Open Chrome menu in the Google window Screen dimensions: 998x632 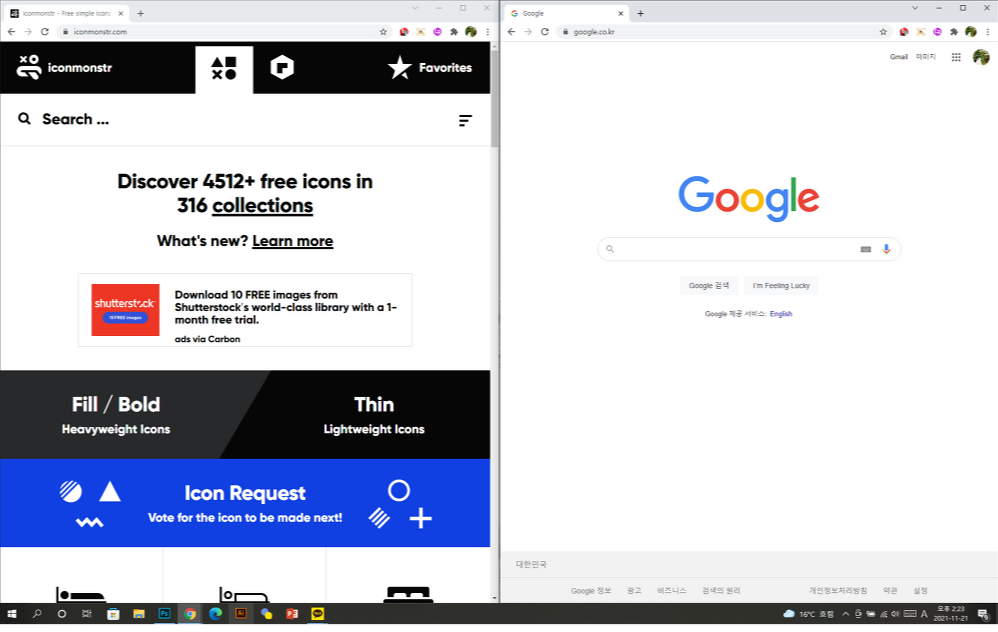[x=988, y=31]
